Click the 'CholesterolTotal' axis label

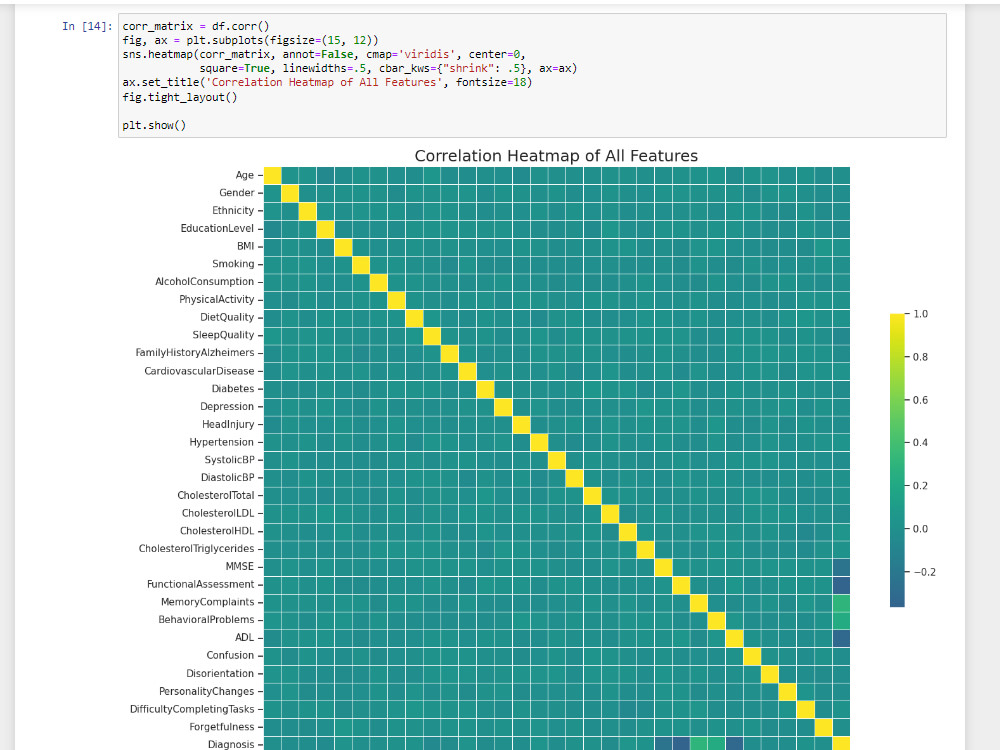216,495
